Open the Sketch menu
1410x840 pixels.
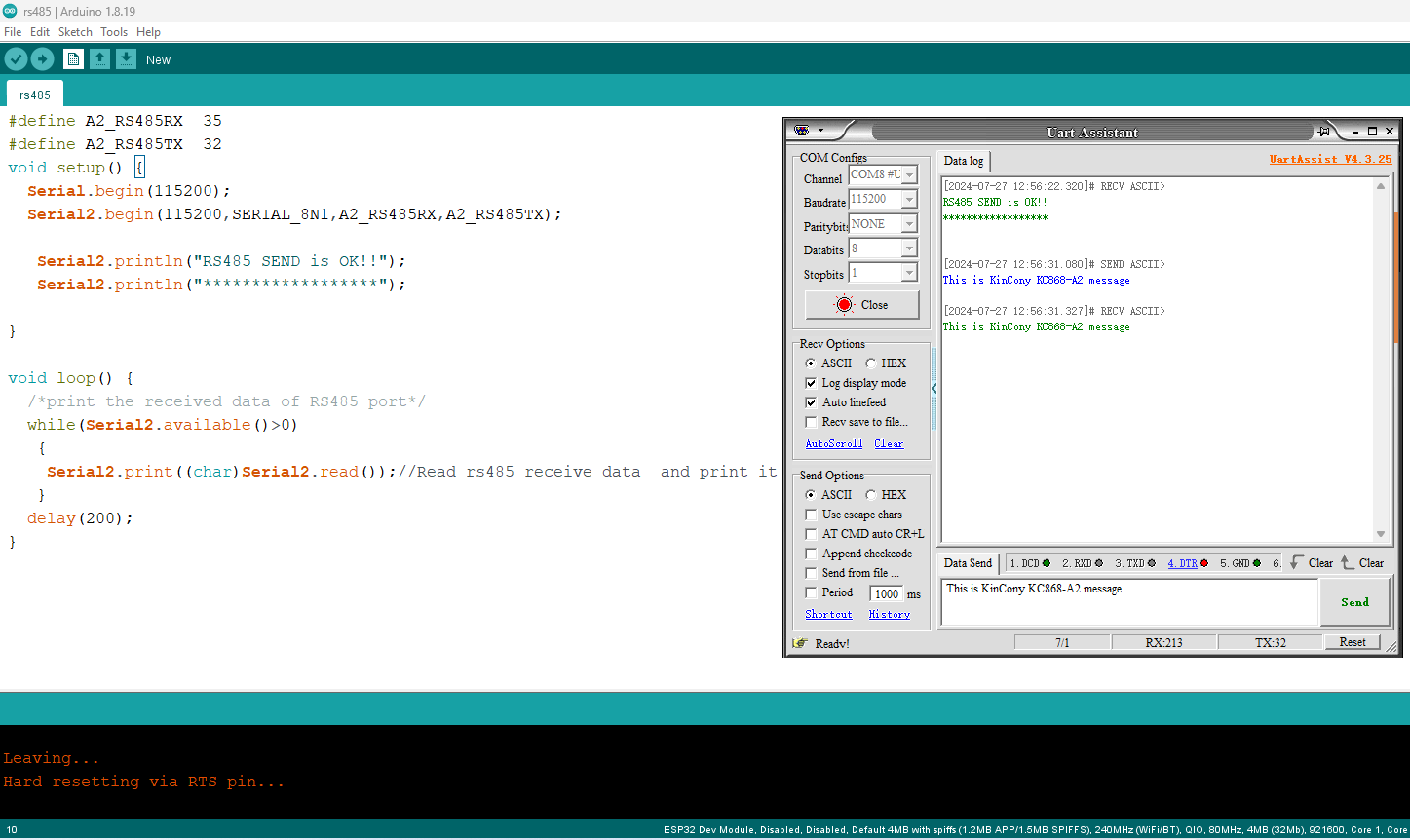75,32
